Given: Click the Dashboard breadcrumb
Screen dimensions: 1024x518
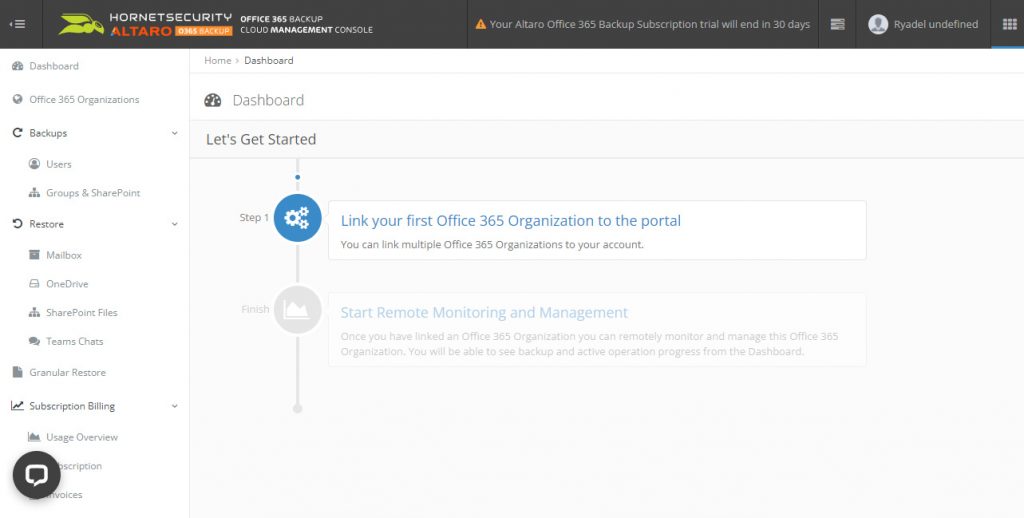Looking at the screenshot, I should point(268,60).
